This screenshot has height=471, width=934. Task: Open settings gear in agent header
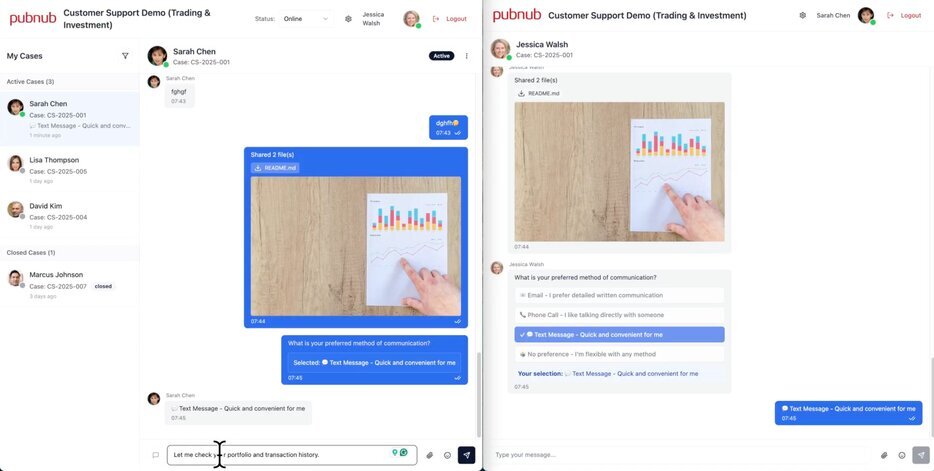348,19
